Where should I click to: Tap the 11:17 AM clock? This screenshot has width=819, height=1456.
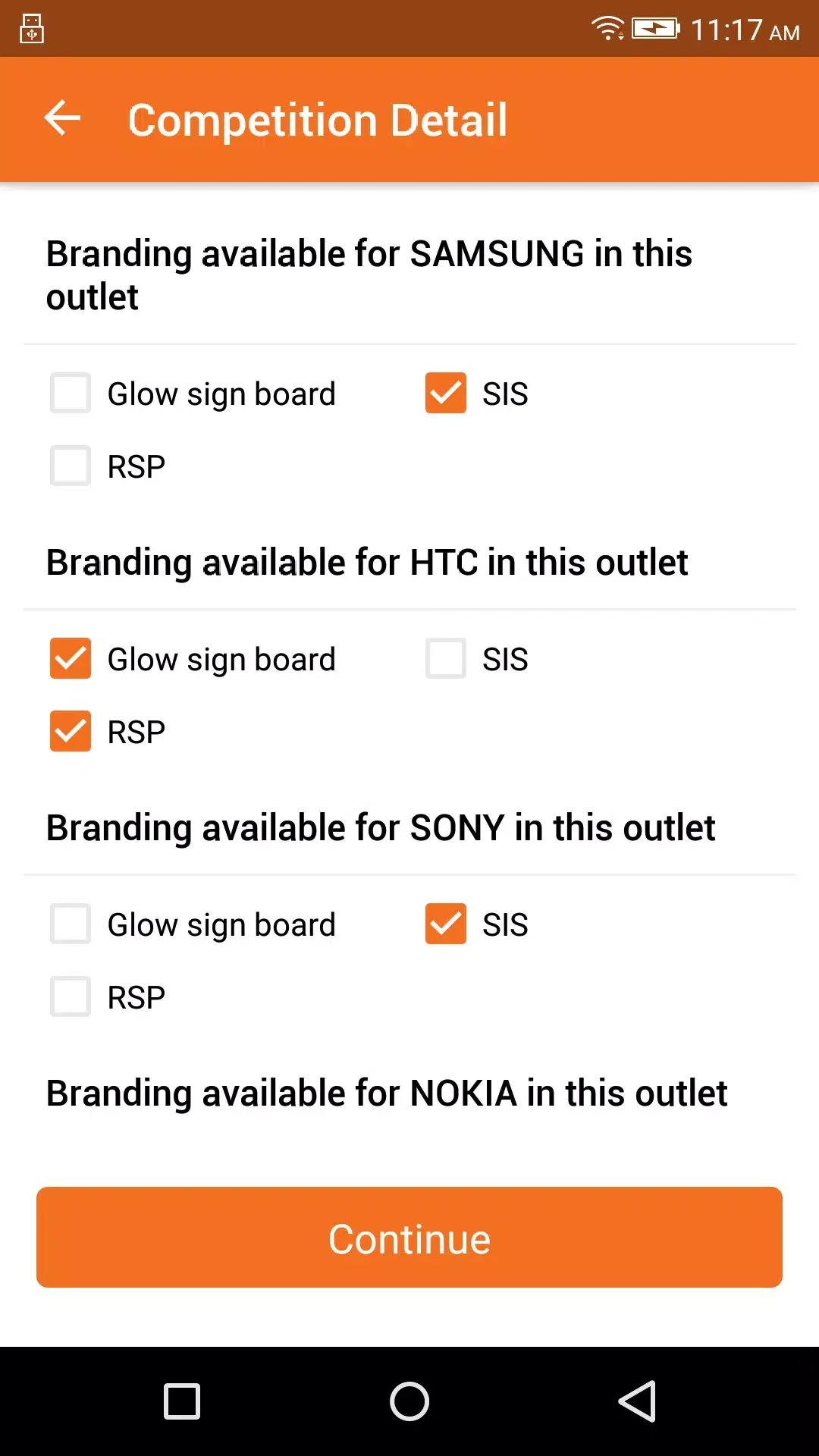coord(745,30)
